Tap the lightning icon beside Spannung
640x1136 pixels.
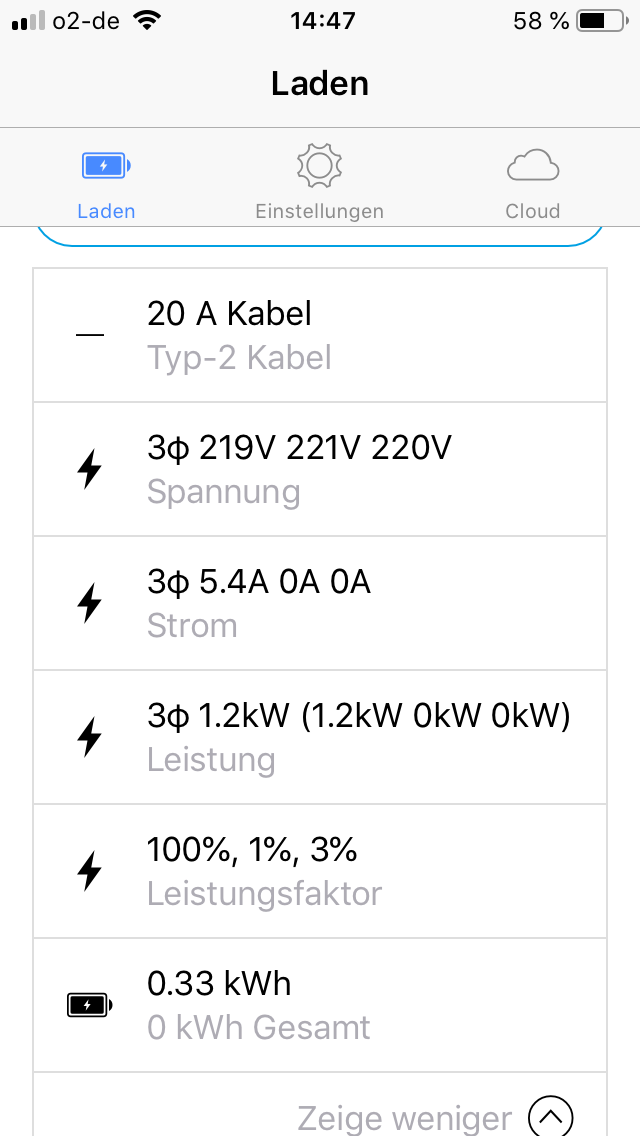[x=90, y=469]
